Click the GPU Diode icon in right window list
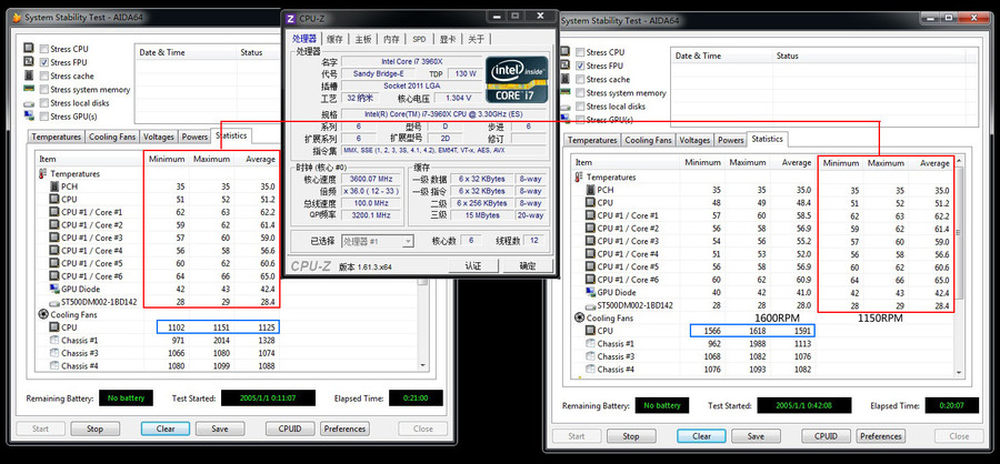 [591, 292]
